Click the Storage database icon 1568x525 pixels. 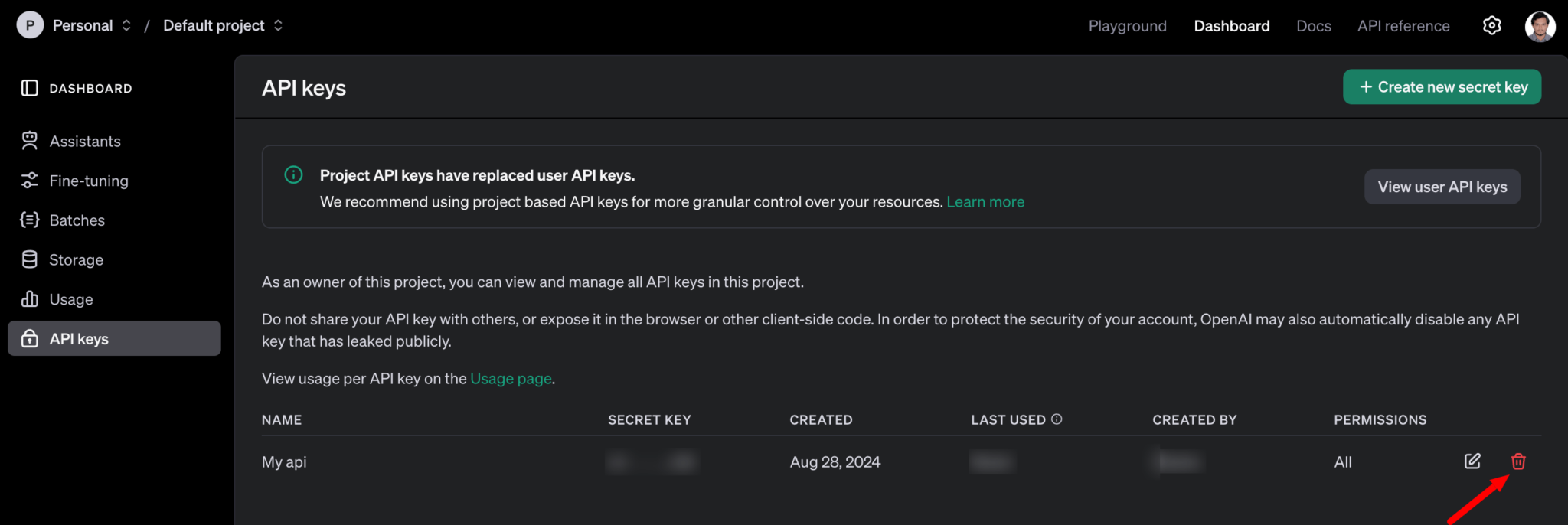tap(30, 259)
